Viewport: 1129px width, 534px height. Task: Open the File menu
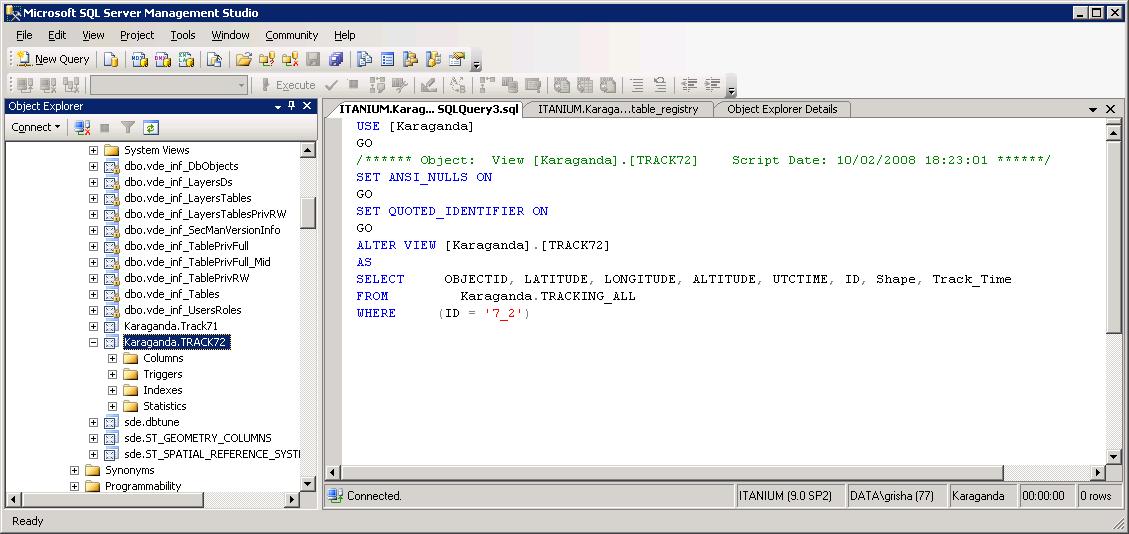click(24, 35)
